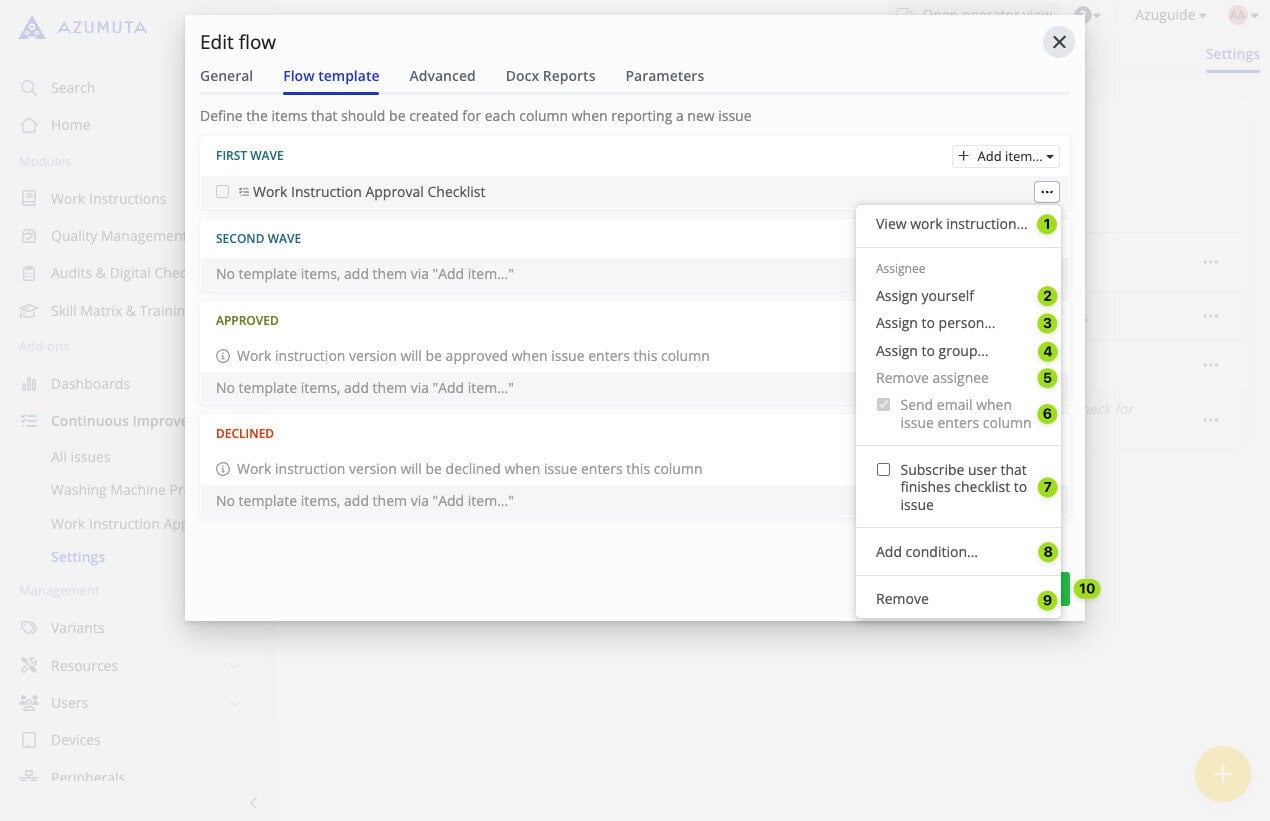Enable Subscribe user that finishes checklist

tap(883, 470)
